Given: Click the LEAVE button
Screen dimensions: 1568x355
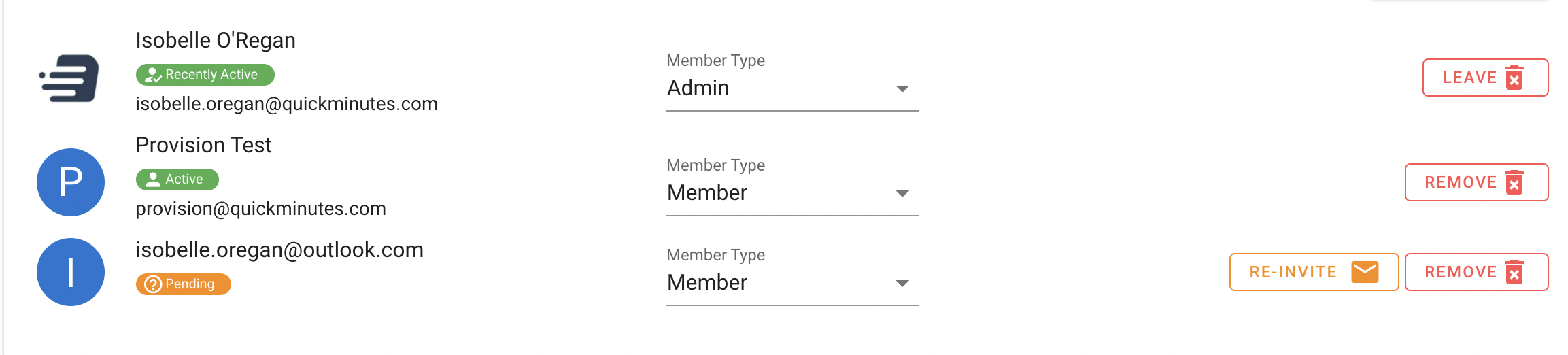Looking at the screenshot, I should click(1486, 78).
